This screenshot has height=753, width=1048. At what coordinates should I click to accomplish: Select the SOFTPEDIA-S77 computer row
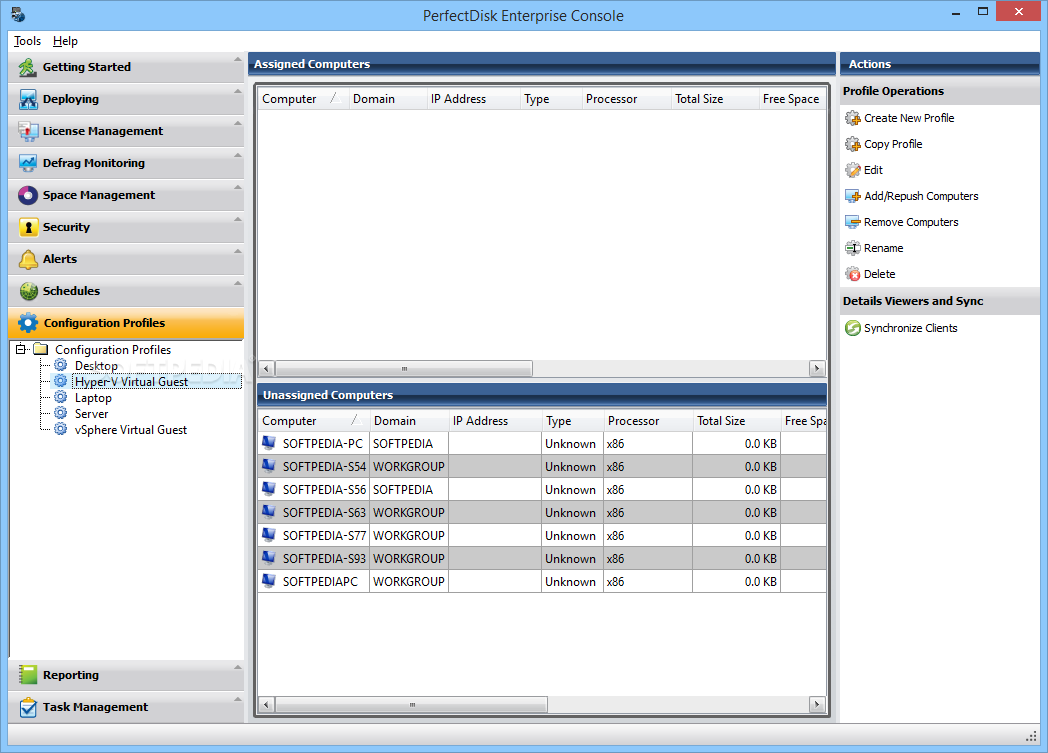click(x=542, y=535)
